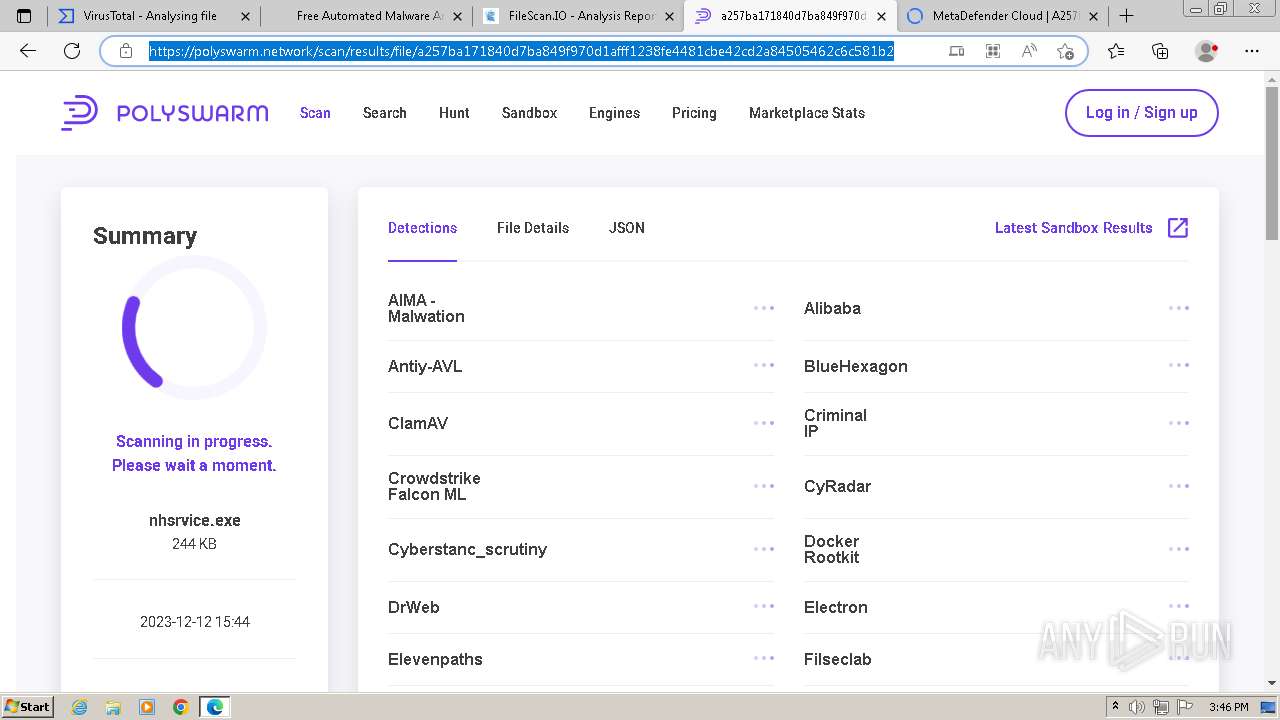Add this page to favorites star icon
Image resolution: width=1280 pixels, height=720 pixels.
tap(1065, 51)
